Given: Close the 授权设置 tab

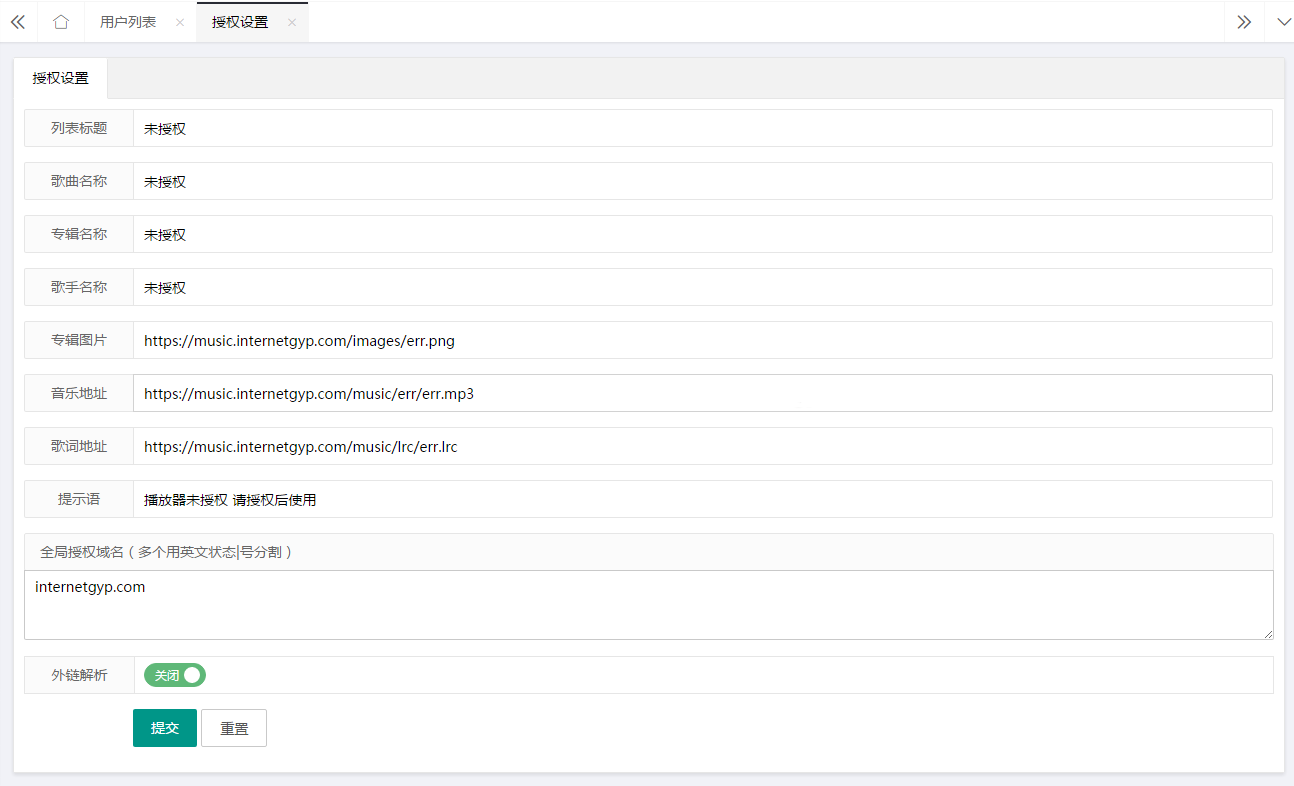Looking at the screenshot, I should click(292, 22).
